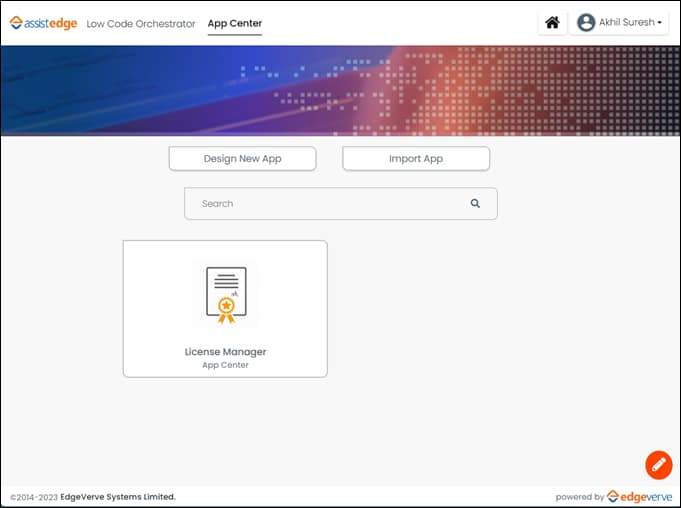The height and width of the screenshot is (508, 681).
Task: Click the user avatar profile icon
Action: coord(586,23)
